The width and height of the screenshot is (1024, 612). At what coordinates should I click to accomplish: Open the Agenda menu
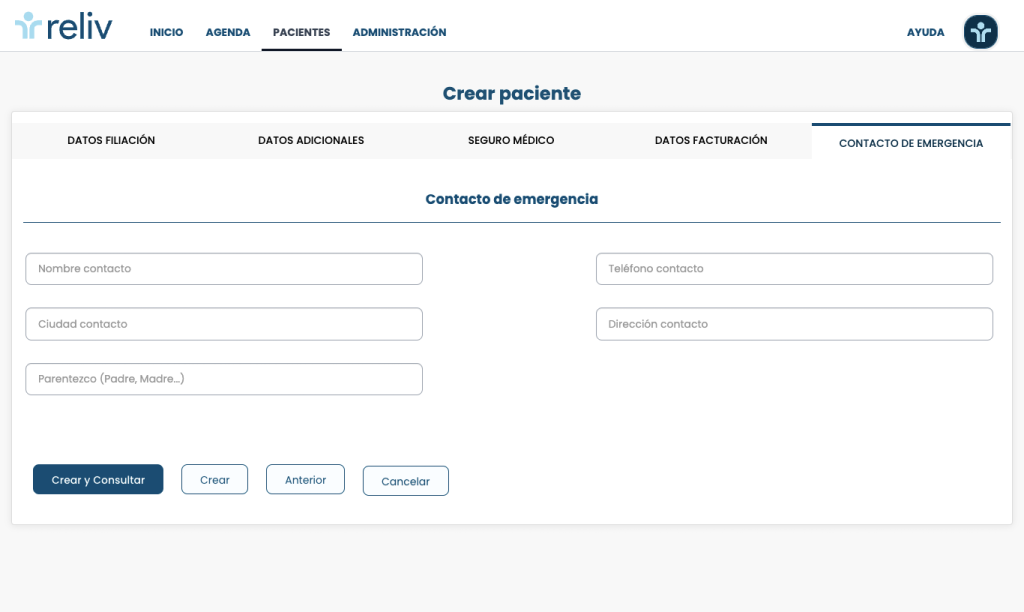pos(228,32)
